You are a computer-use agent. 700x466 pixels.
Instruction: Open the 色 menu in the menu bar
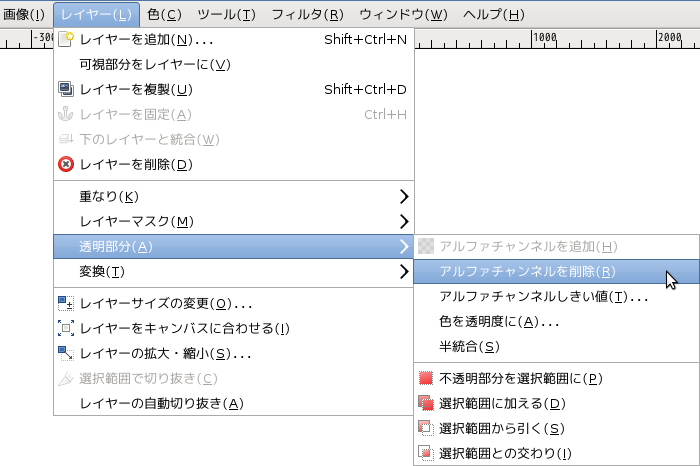164,14
